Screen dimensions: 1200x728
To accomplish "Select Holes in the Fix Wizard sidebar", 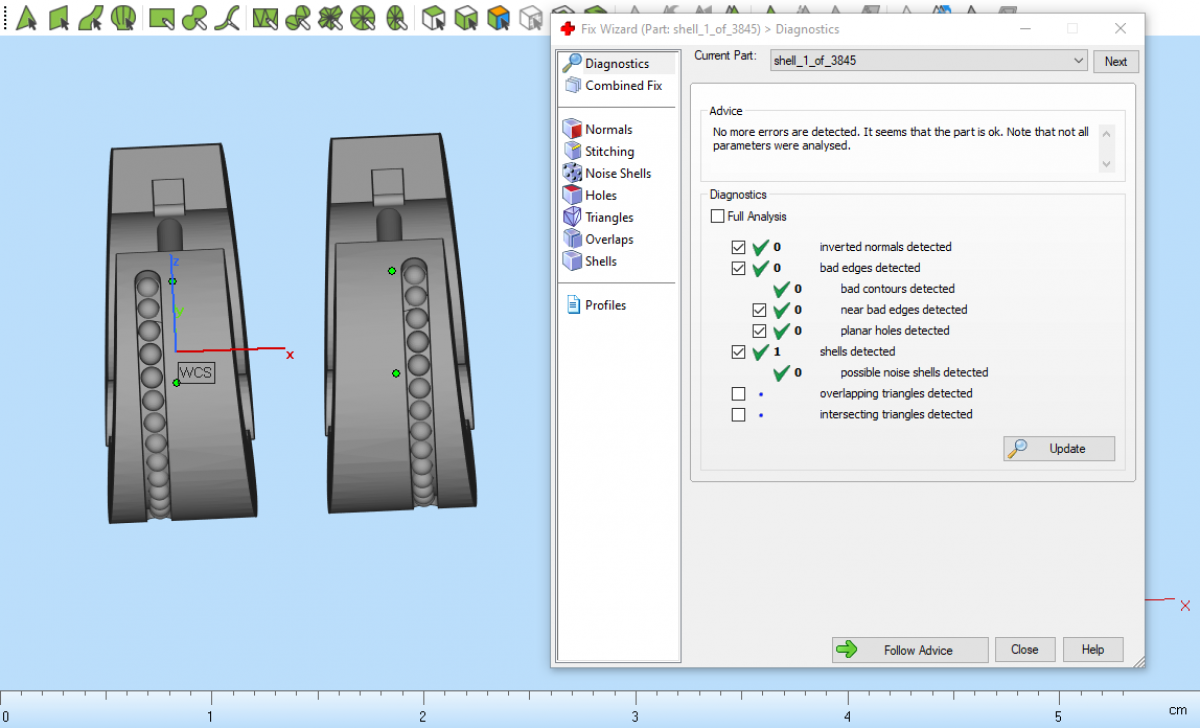I will (x=600, y=195).
